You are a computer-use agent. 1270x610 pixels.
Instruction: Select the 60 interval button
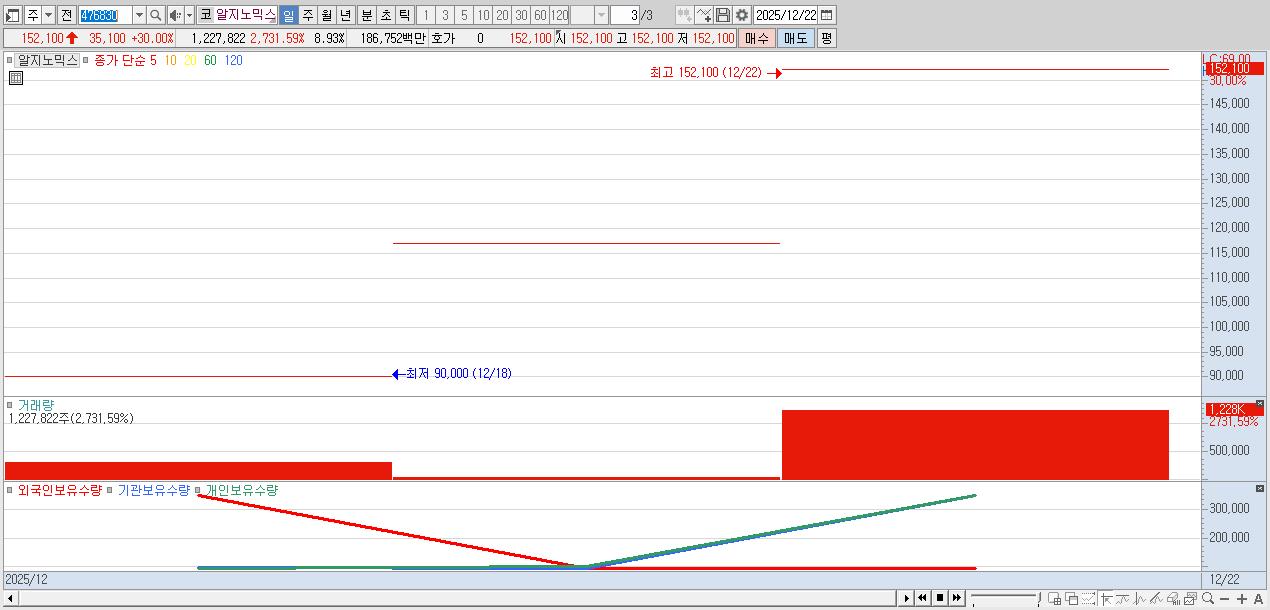pyautogui.click(x=540, y=15)
